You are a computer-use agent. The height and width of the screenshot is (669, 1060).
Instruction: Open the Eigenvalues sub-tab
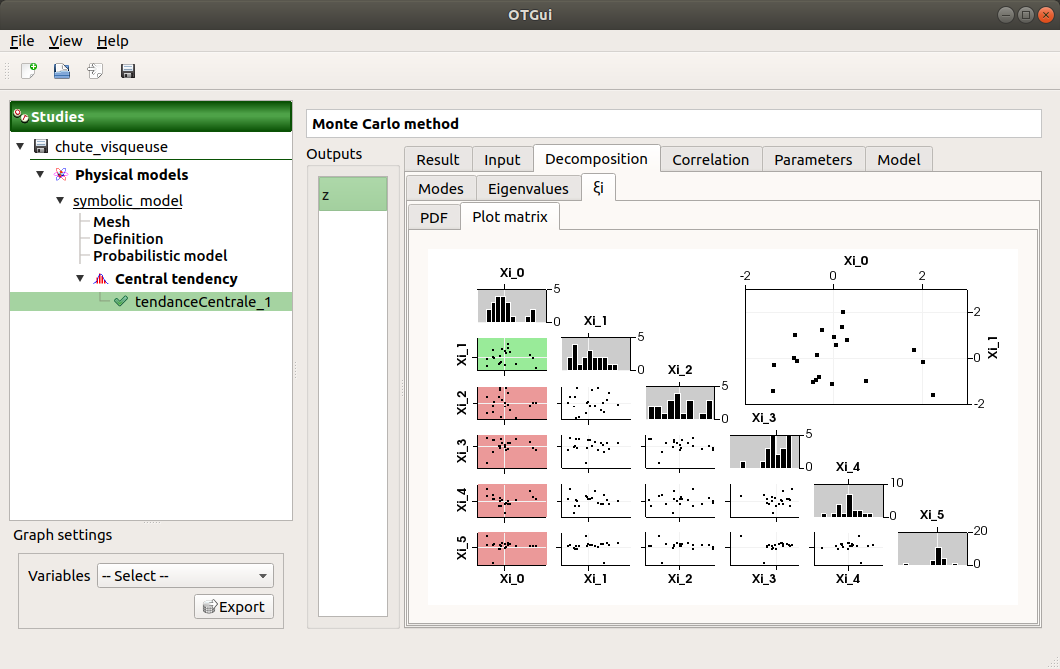pyautogui.click(x=528, y=188)
